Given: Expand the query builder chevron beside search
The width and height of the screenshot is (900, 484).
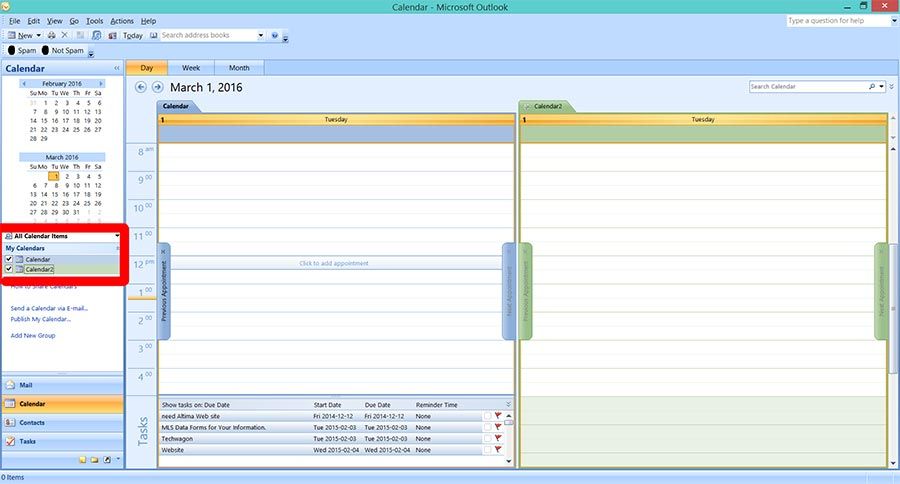Looking at the screenshot, I should 891,87.
